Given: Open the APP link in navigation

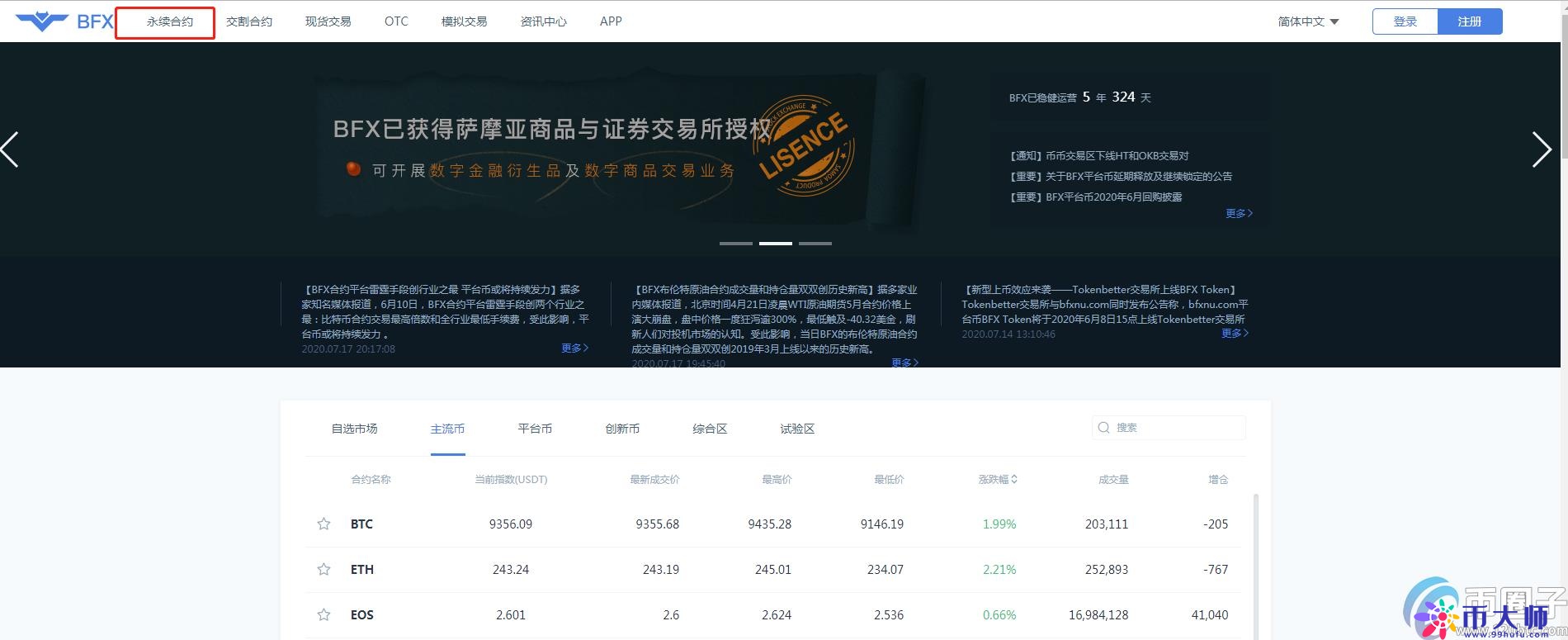Looking at the screenshot, I should [611, 21].
